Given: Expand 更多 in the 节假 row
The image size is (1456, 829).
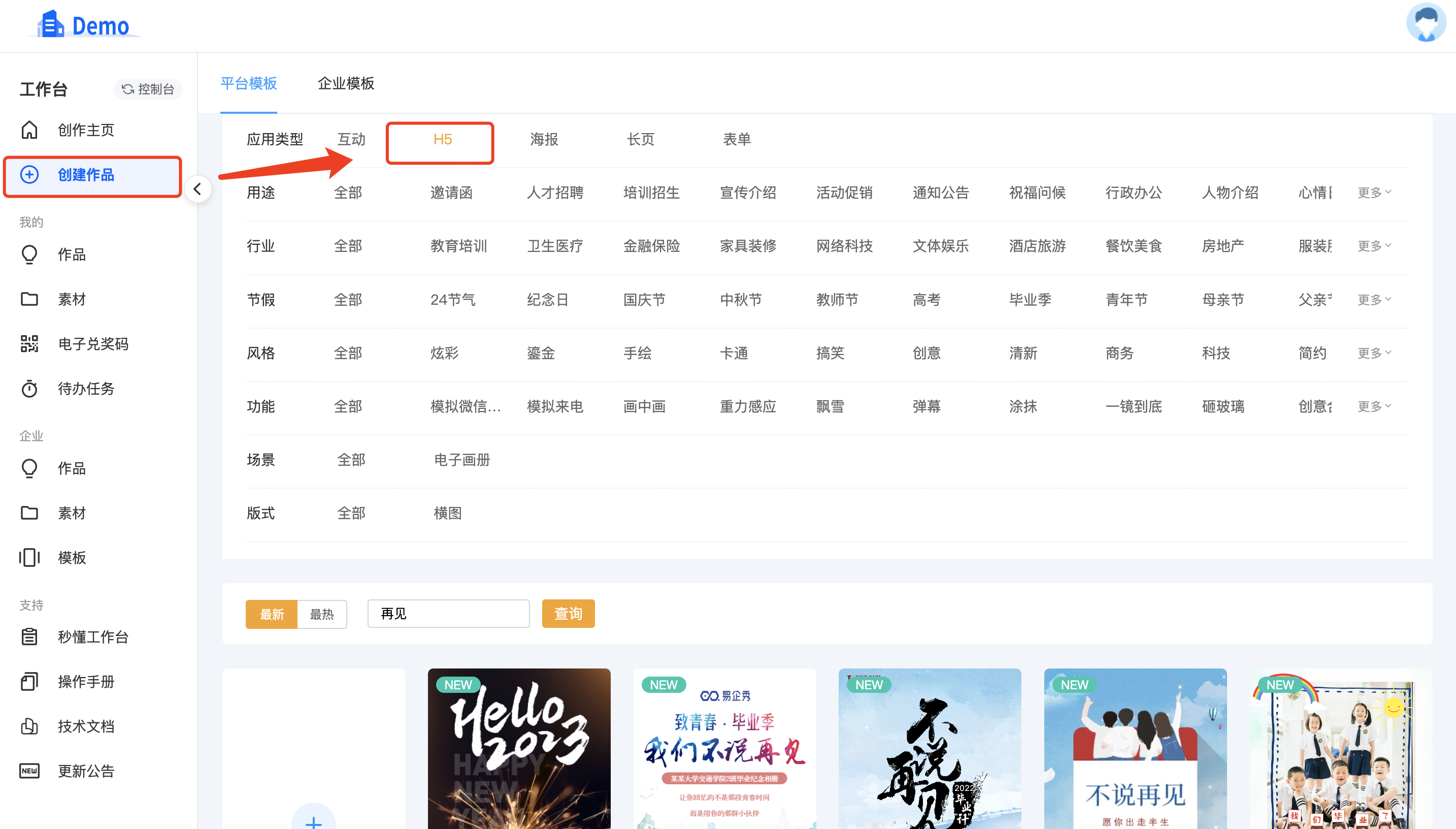Looking at the screenshot, I should [x=1374, y=300].
